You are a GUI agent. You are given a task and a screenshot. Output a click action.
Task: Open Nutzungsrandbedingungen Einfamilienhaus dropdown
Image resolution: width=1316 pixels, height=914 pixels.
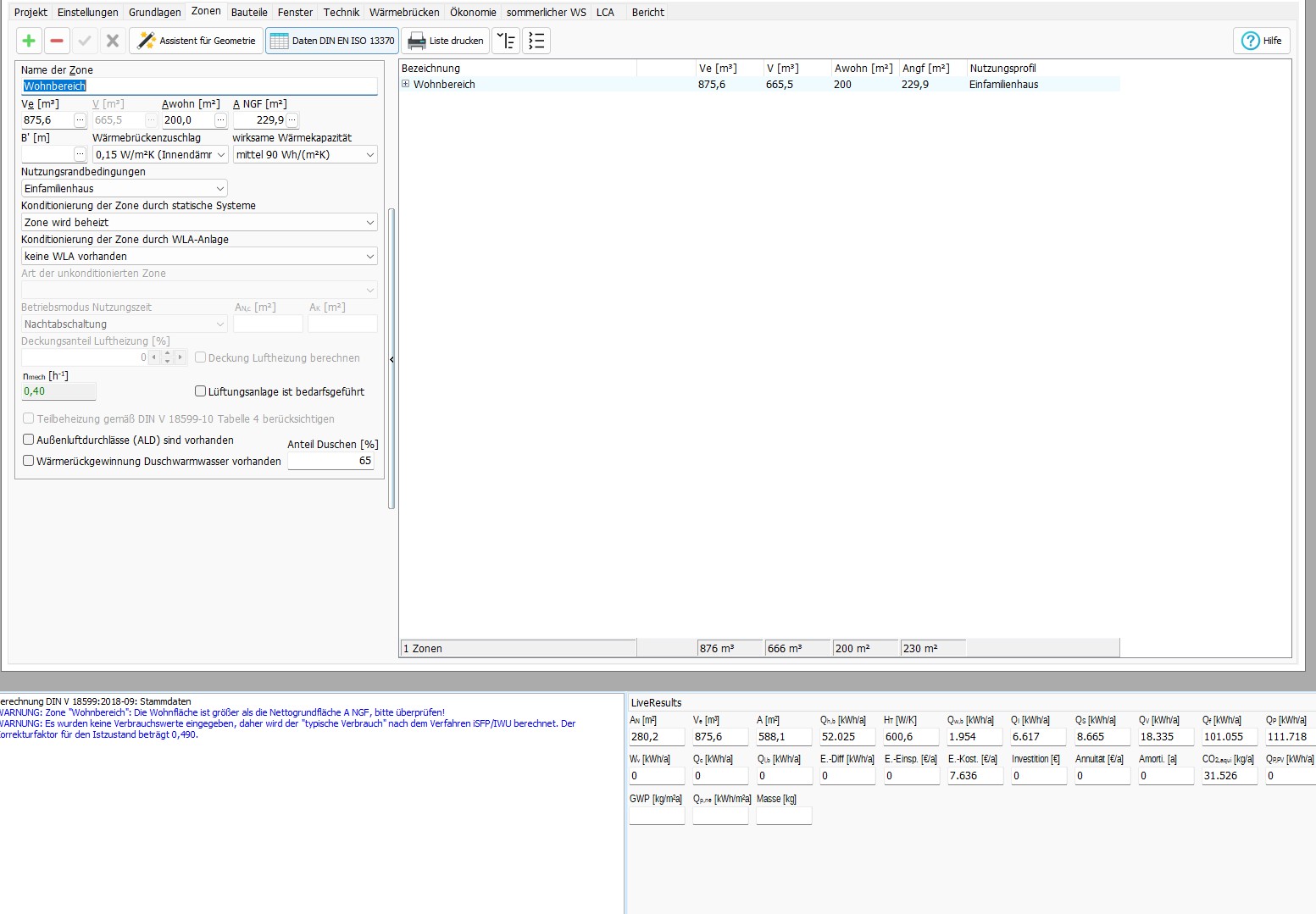pos(124,189)
